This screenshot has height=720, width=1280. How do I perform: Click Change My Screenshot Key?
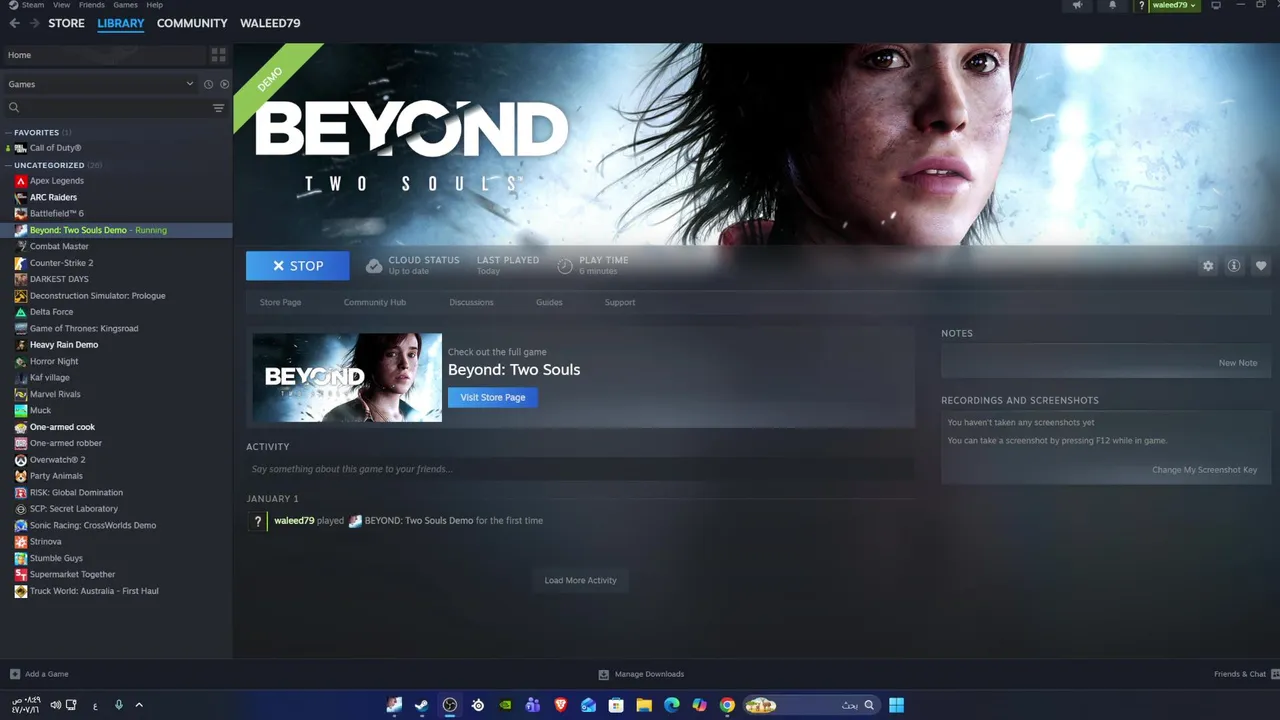coord(1204,470)
